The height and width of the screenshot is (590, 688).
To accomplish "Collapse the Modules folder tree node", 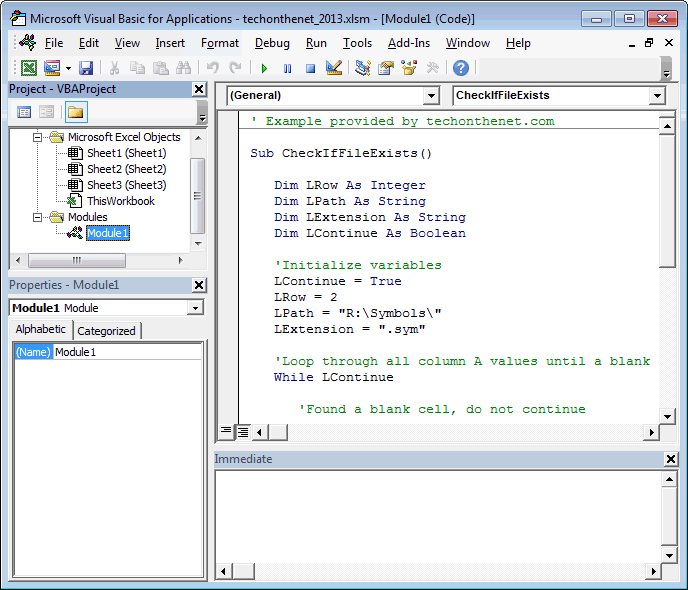I will coord(39,217).
